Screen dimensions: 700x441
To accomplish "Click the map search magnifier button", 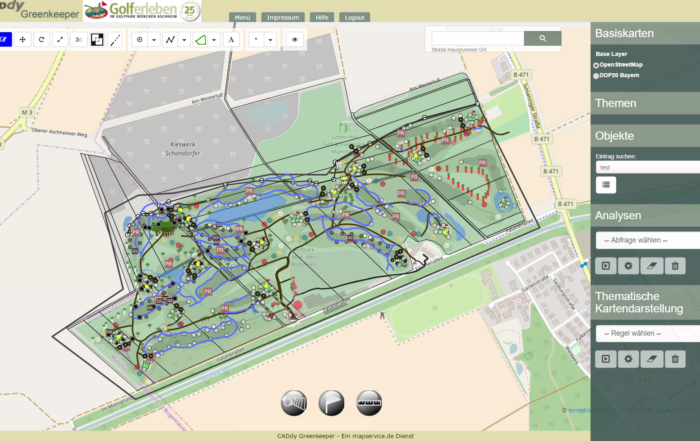I will 543,38.
